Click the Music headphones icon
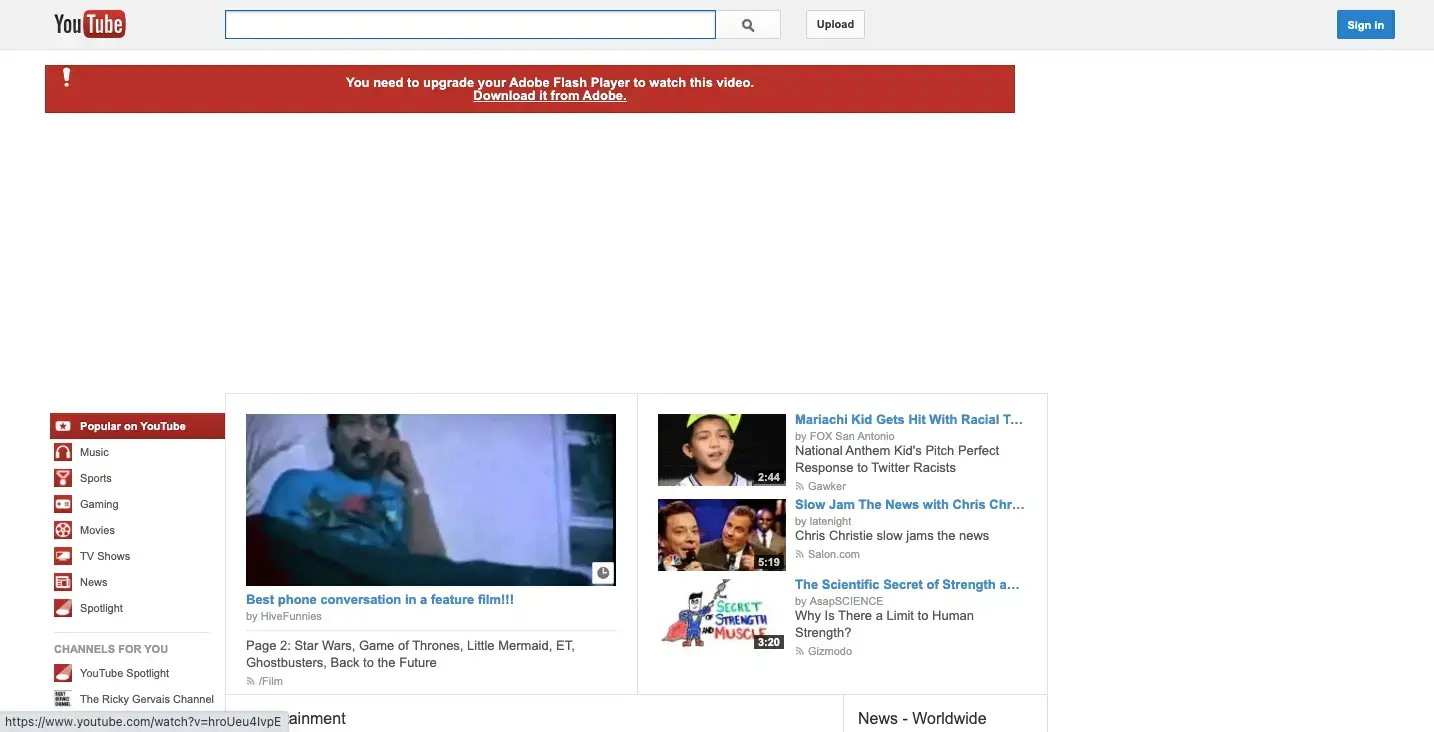 pyautogui.click(x=62, y=452)
